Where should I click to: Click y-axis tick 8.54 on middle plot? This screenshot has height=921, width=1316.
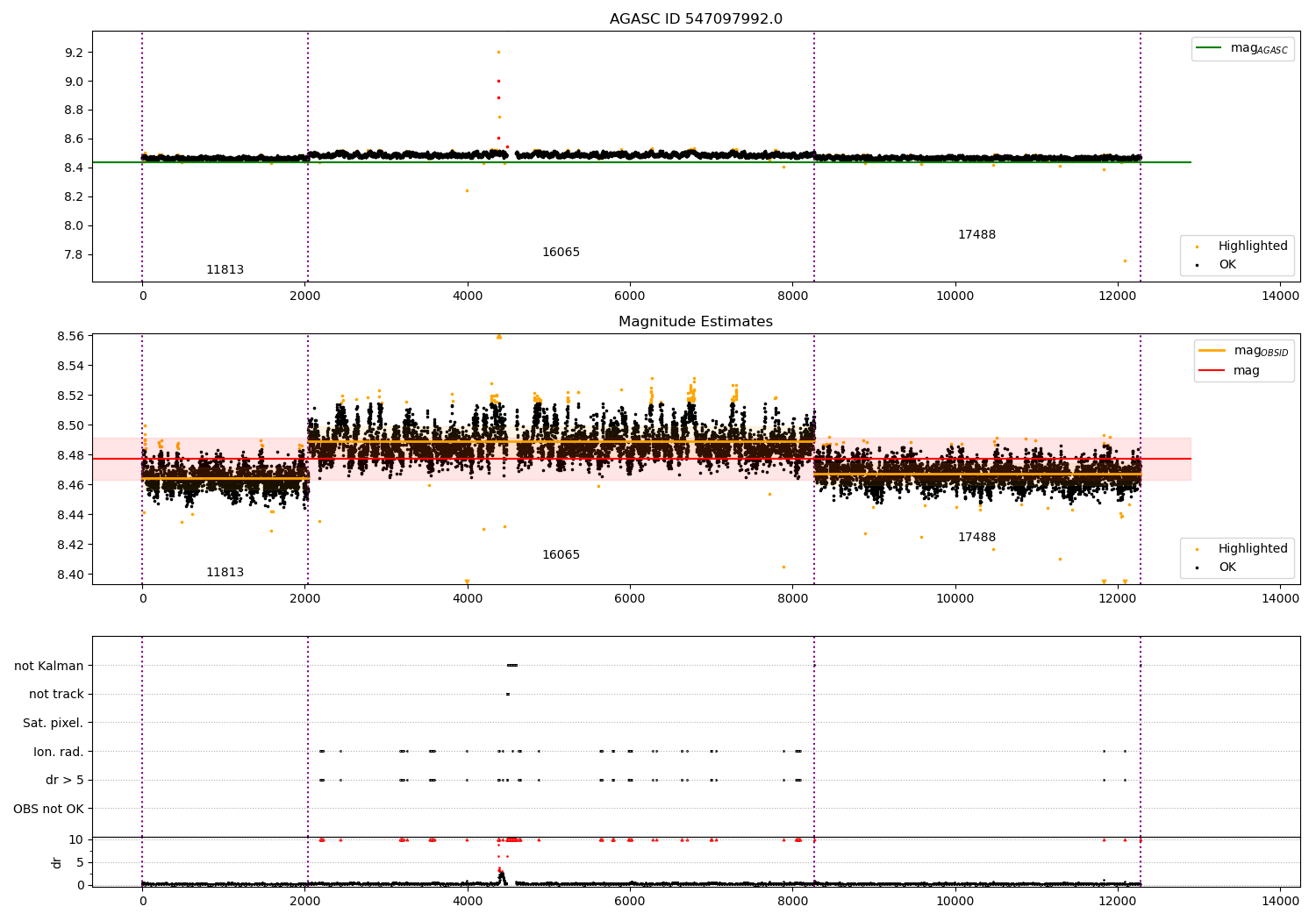point(70,366)
